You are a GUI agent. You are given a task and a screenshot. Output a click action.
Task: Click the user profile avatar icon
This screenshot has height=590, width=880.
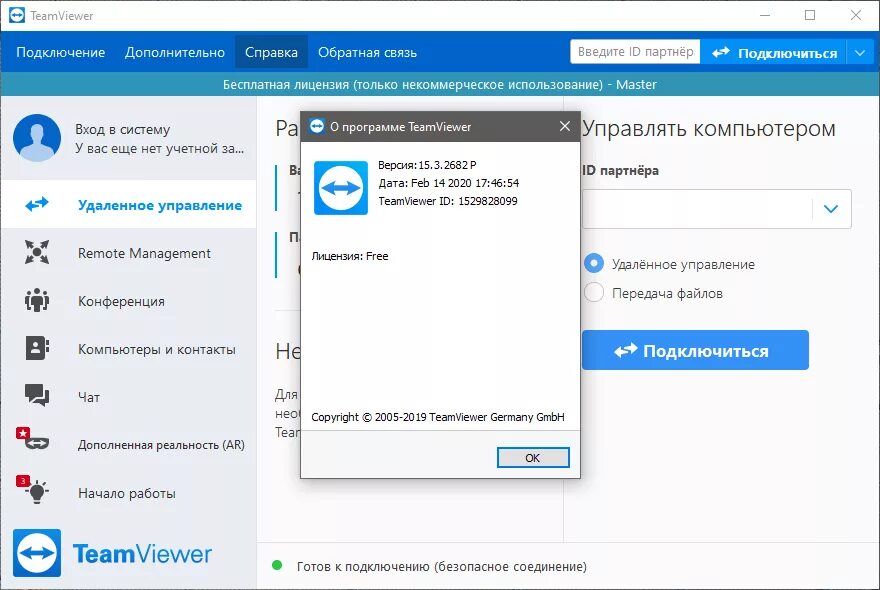[x=37, y=137]
